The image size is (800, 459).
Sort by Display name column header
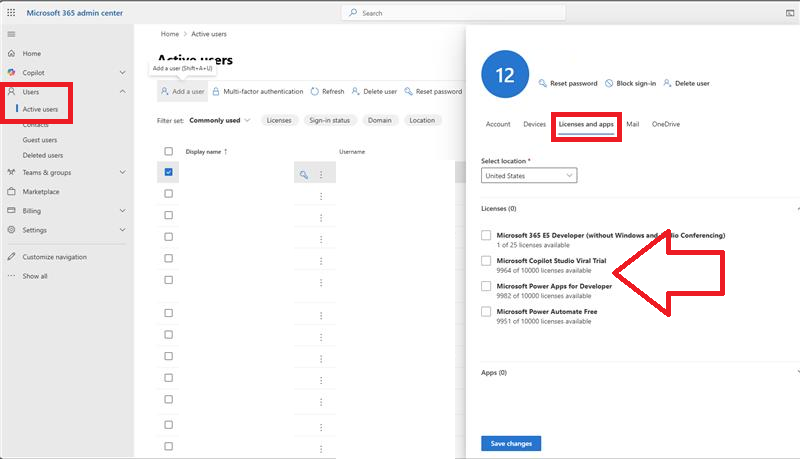pyautogui.click(x=206, y=151)
